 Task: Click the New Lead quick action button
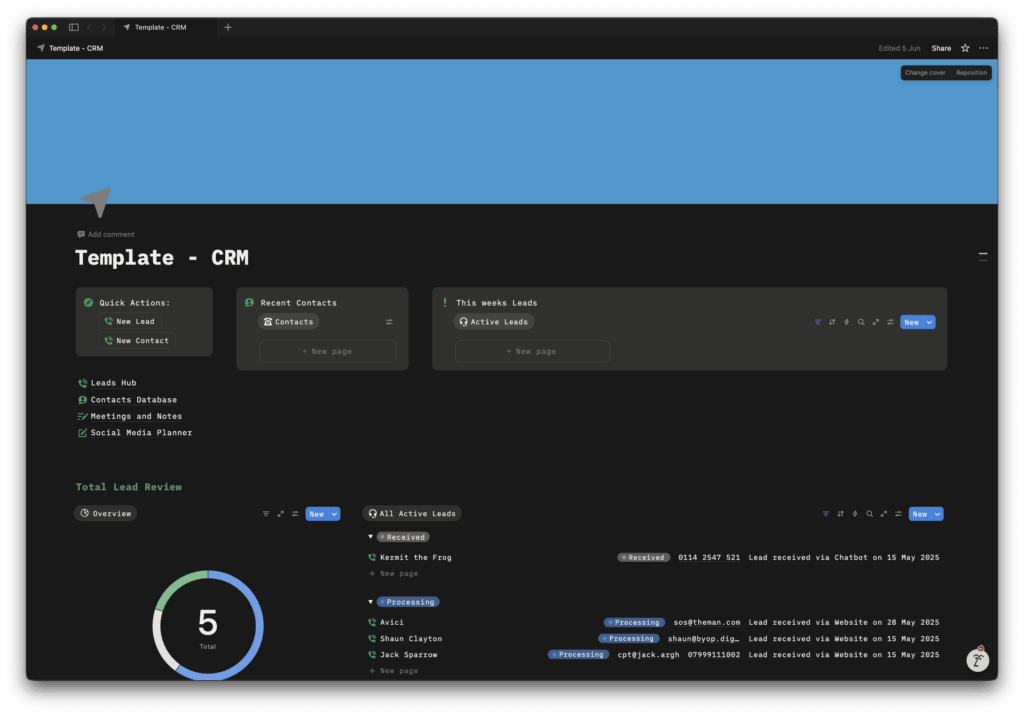[x=130, y=322]
